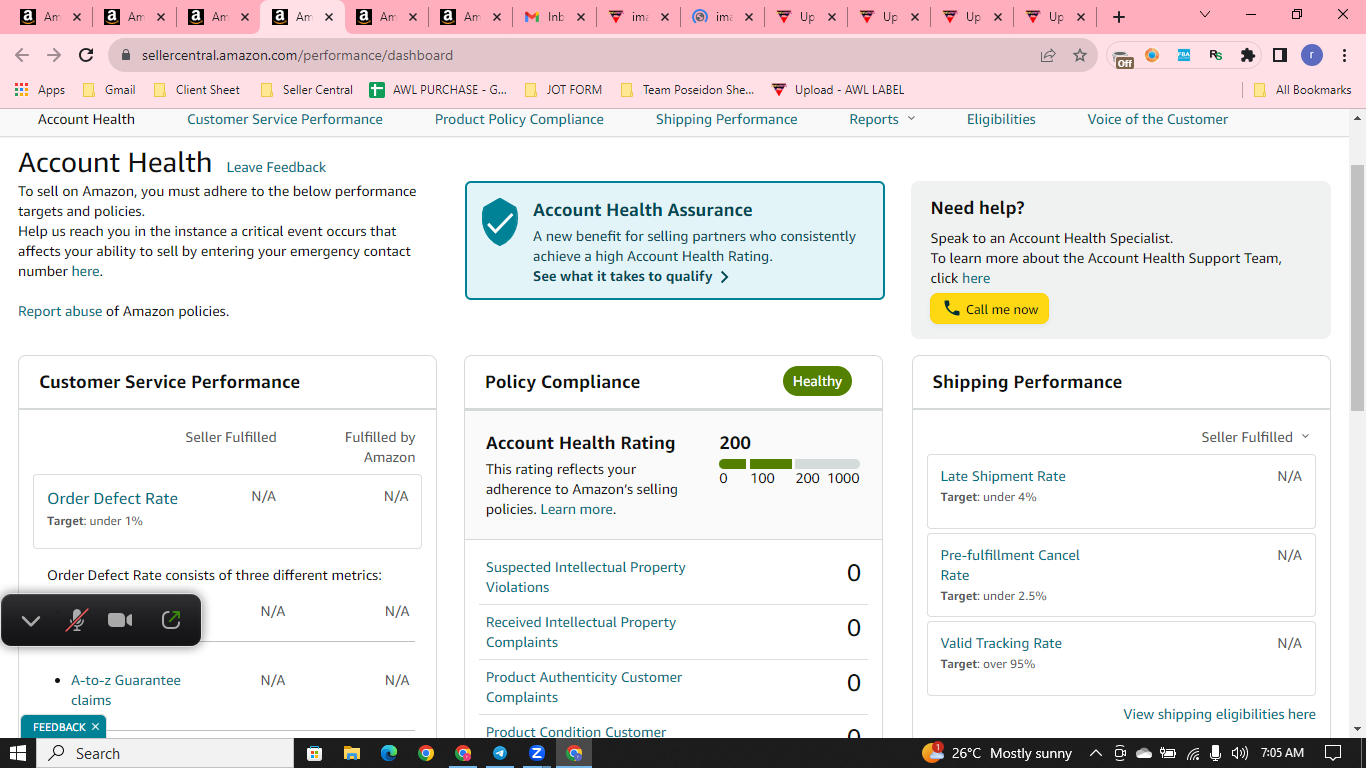Open Chrome extensions puzzle icon
The width and height of the screenshot is (1366, 768).
(x=1247, y=55)
